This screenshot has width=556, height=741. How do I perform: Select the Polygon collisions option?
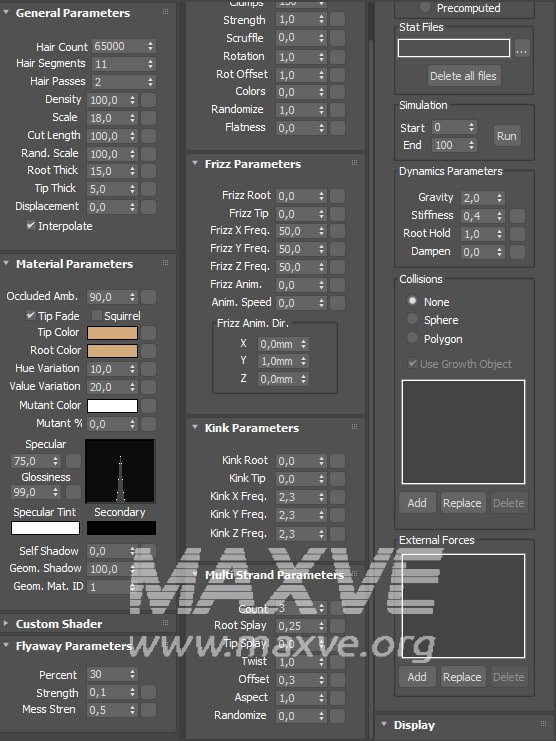tap(412, 338)
